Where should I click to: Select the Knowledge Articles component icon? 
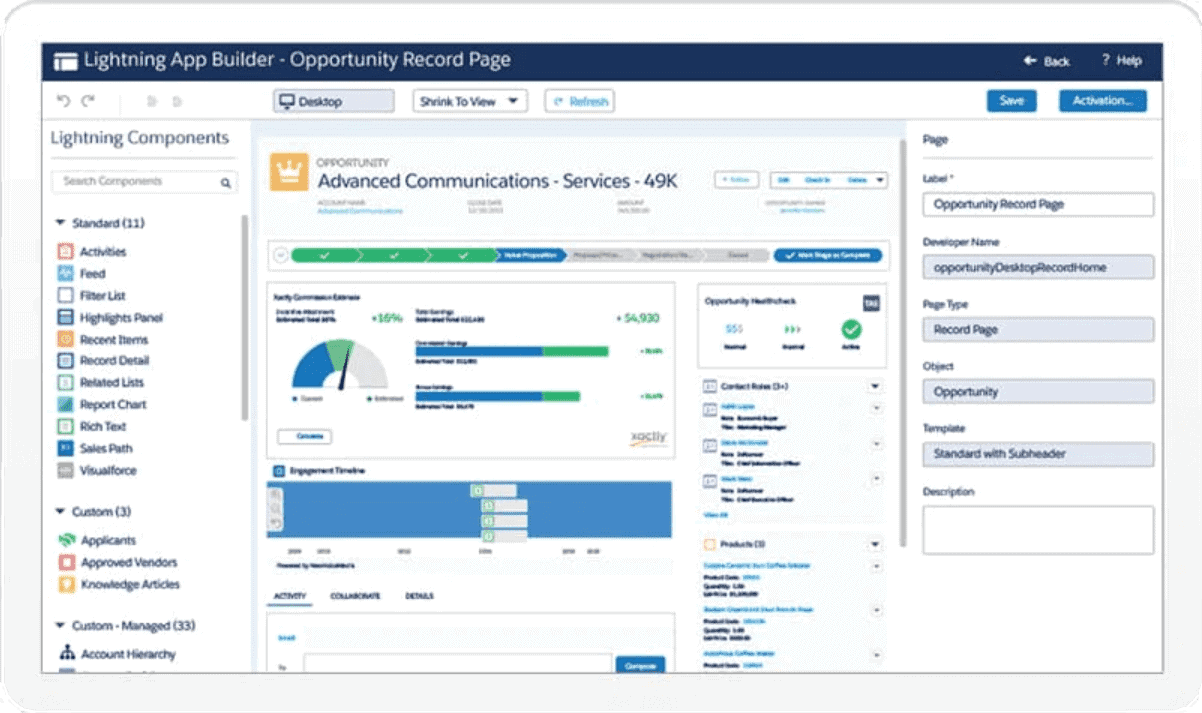tap(67, 584)
